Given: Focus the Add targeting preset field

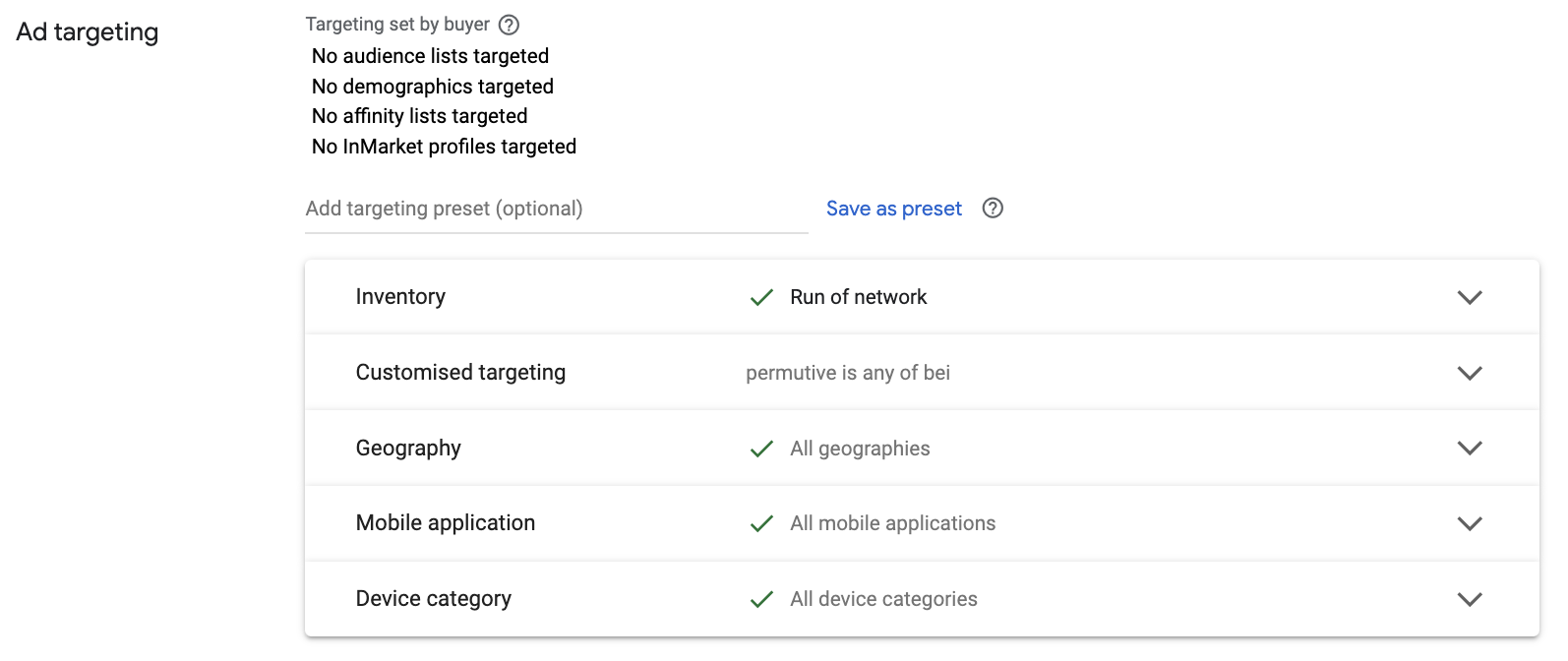Looking at the screenshot, I should pos(557,209).
